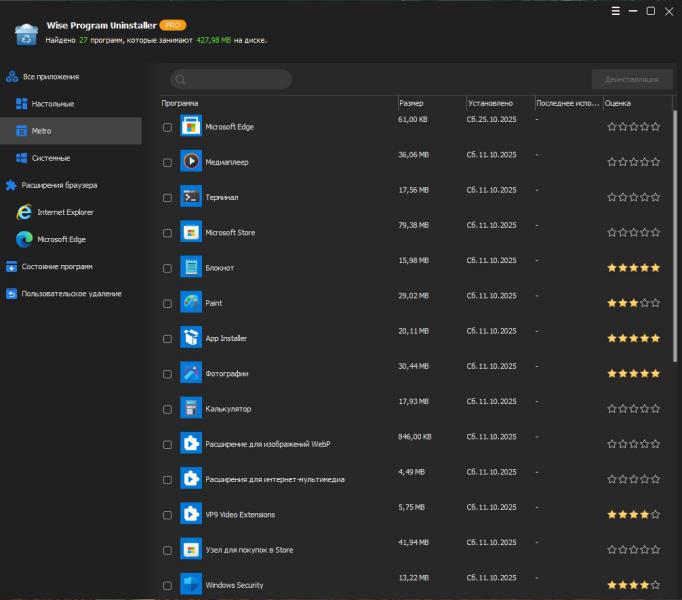The width and height of the screenshot is (682, 600).
Task: Click the Терминал app icon
Action: (191, 197)
